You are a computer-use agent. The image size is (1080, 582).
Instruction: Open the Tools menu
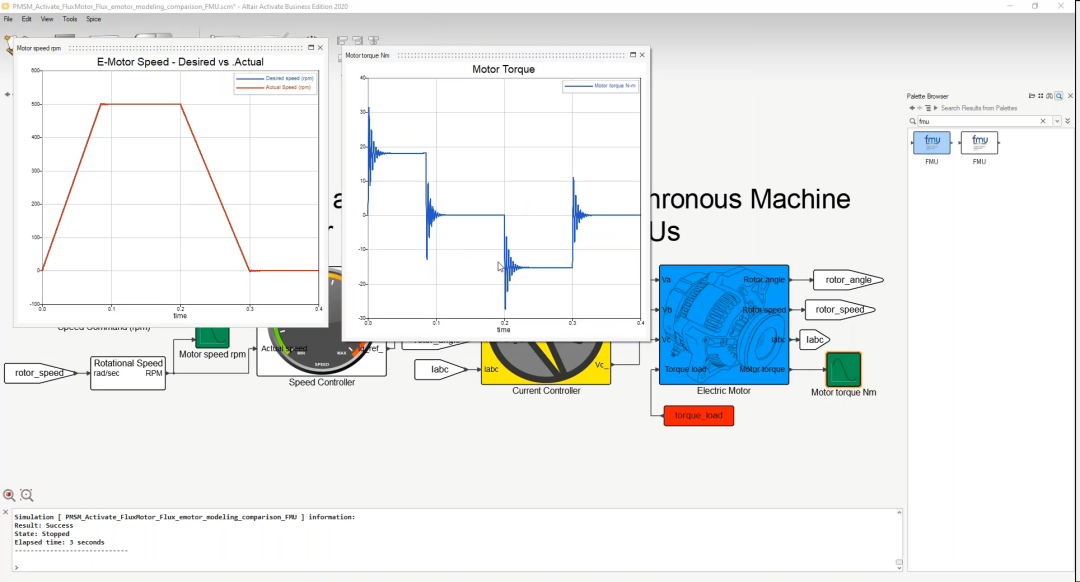tap(70, 19)
